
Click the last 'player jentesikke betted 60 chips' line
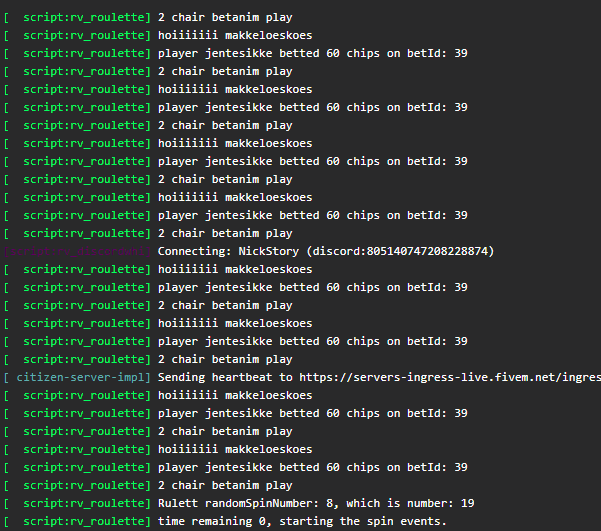[x=313, y=467]
